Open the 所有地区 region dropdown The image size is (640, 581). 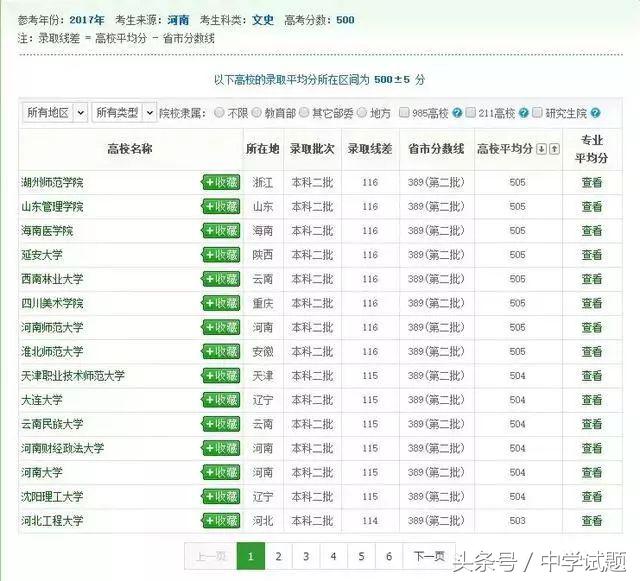tap(55, 112)
